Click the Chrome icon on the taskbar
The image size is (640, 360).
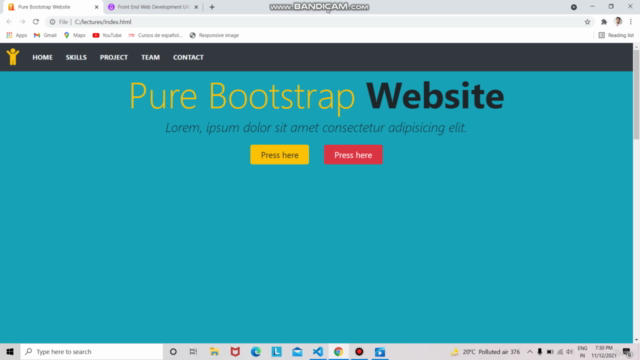coord(338,351)
